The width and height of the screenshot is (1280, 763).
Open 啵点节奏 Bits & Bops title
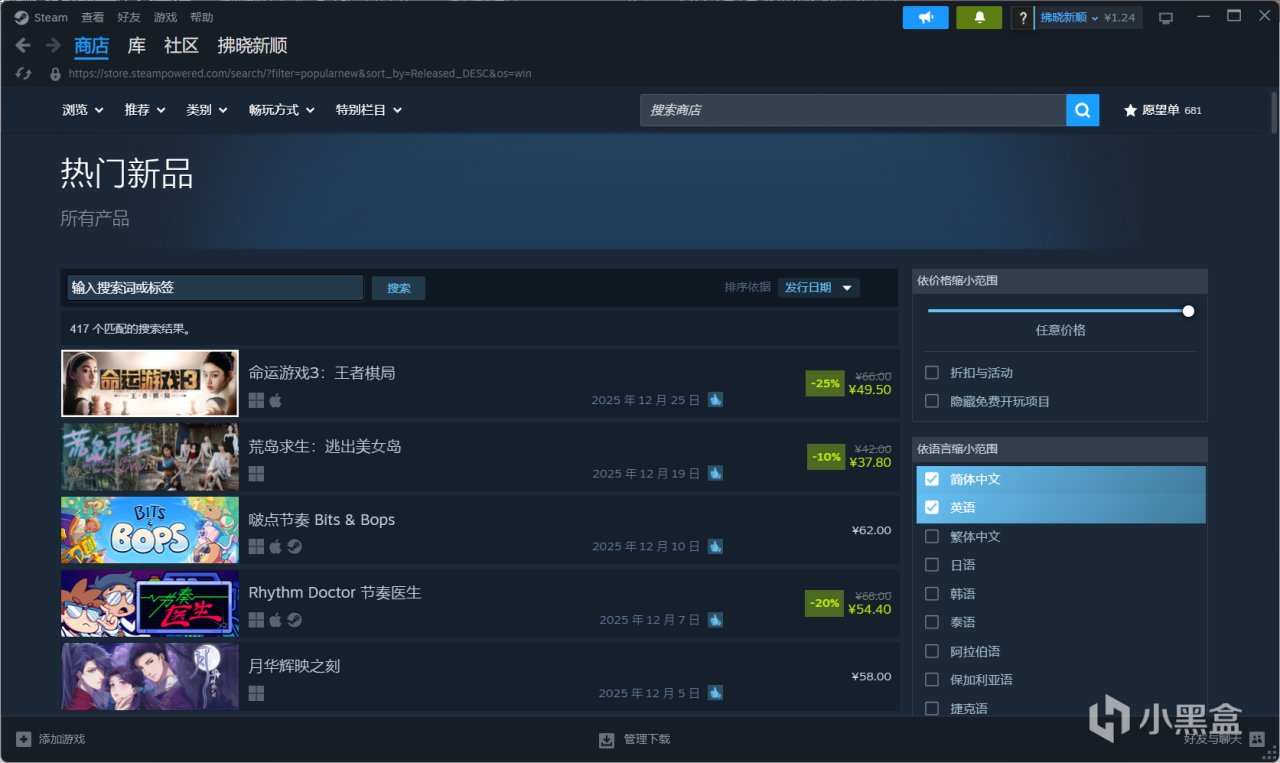pos(322,520)
